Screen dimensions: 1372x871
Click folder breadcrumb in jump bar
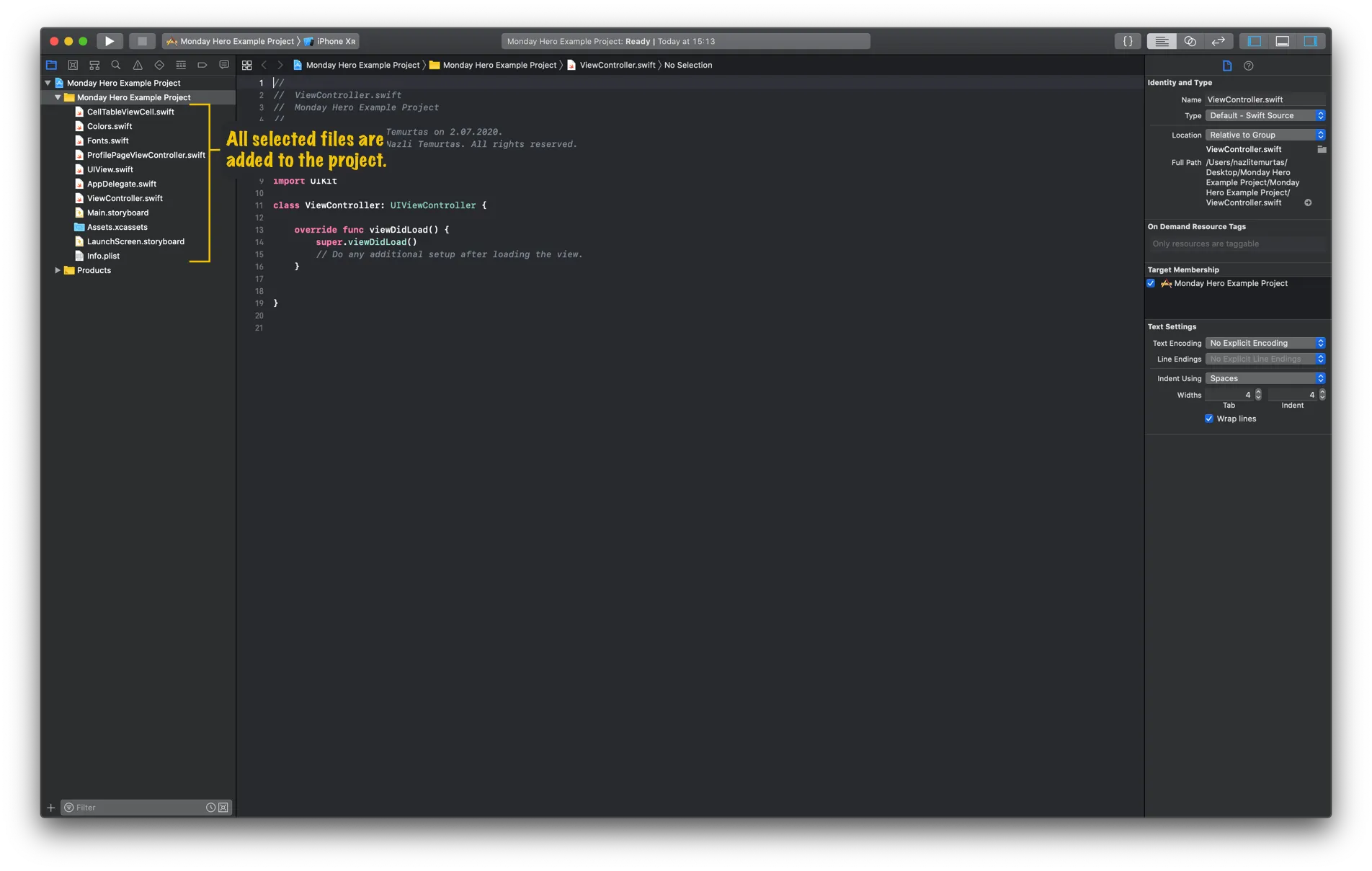point(493,65)
